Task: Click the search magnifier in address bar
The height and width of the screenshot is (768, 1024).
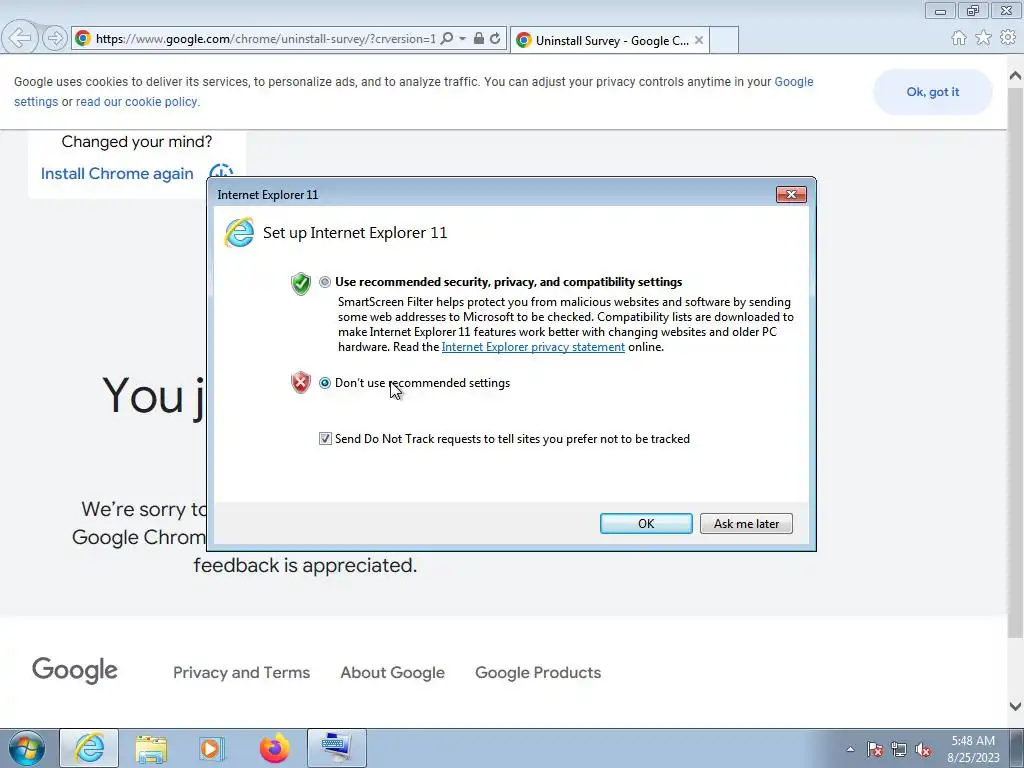Action: click(x=447, y=39)
